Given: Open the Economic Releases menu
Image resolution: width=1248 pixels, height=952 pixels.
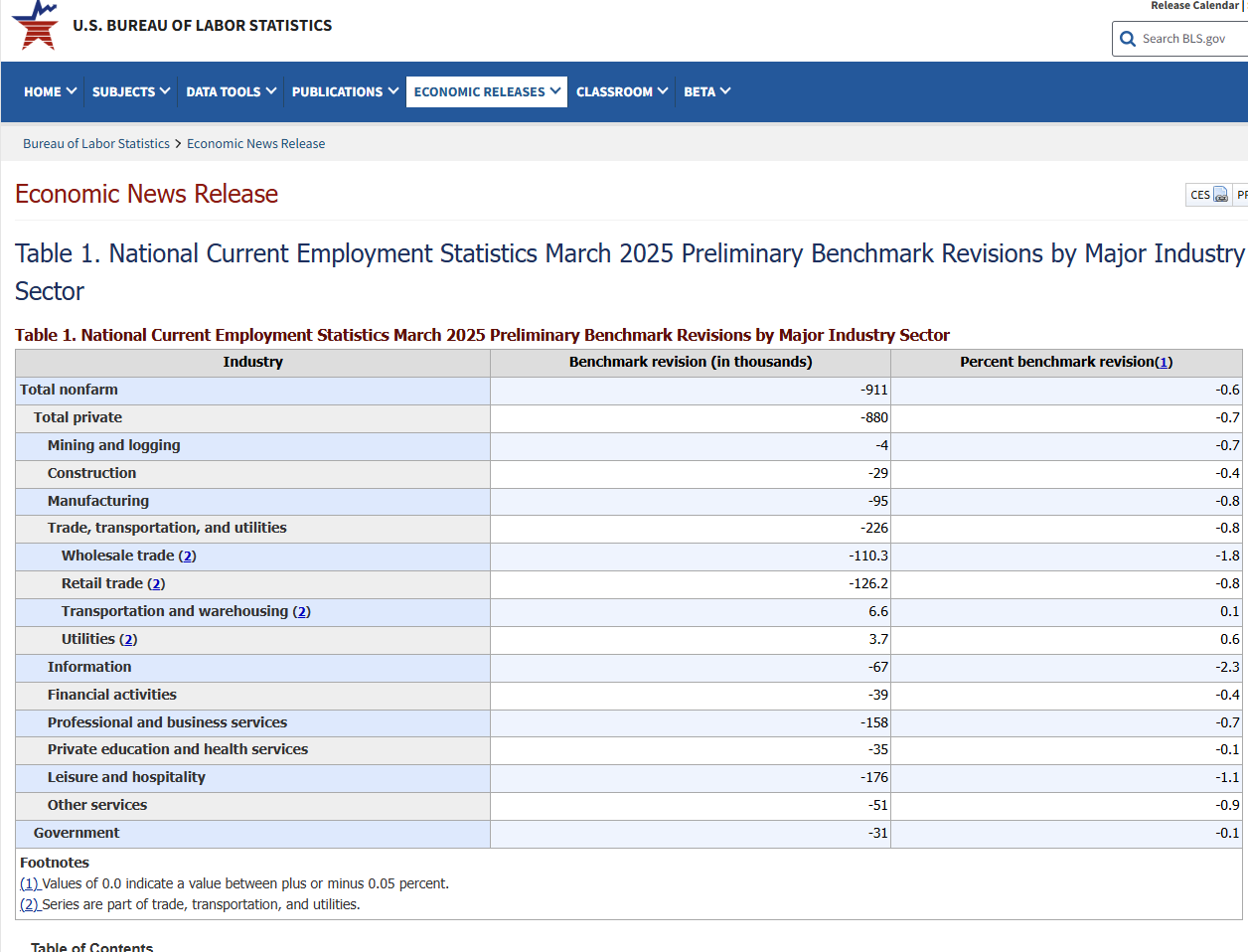Looking at the screenshot, I should click(487, 91).
